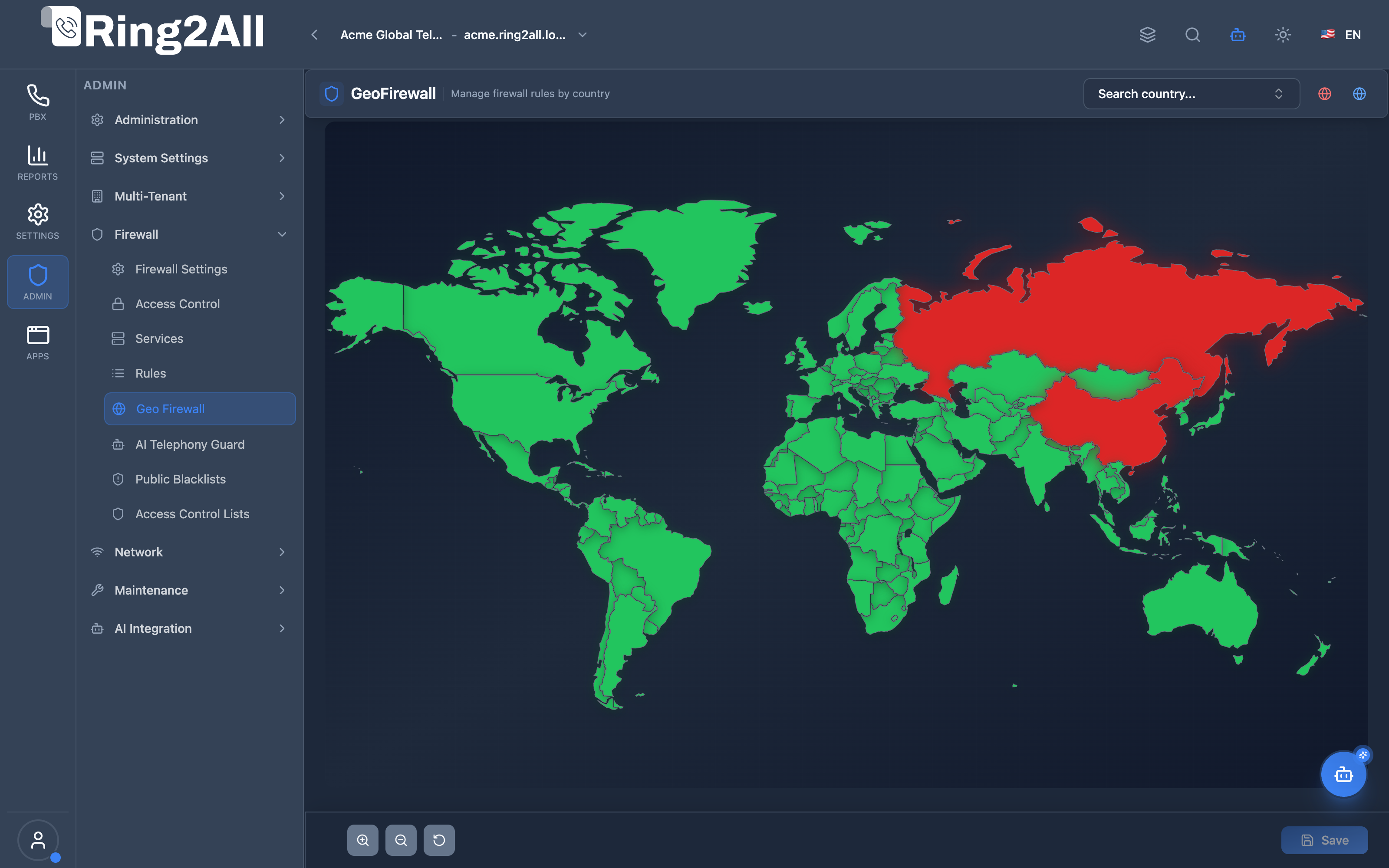Zoom in on the world map
This screenshot has height=868, width=1389.
click(x=363, y=840)
